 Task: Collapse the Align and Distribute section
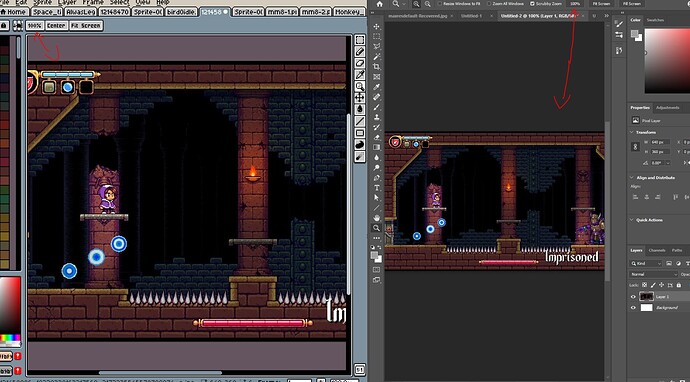[x=632, y=177]
